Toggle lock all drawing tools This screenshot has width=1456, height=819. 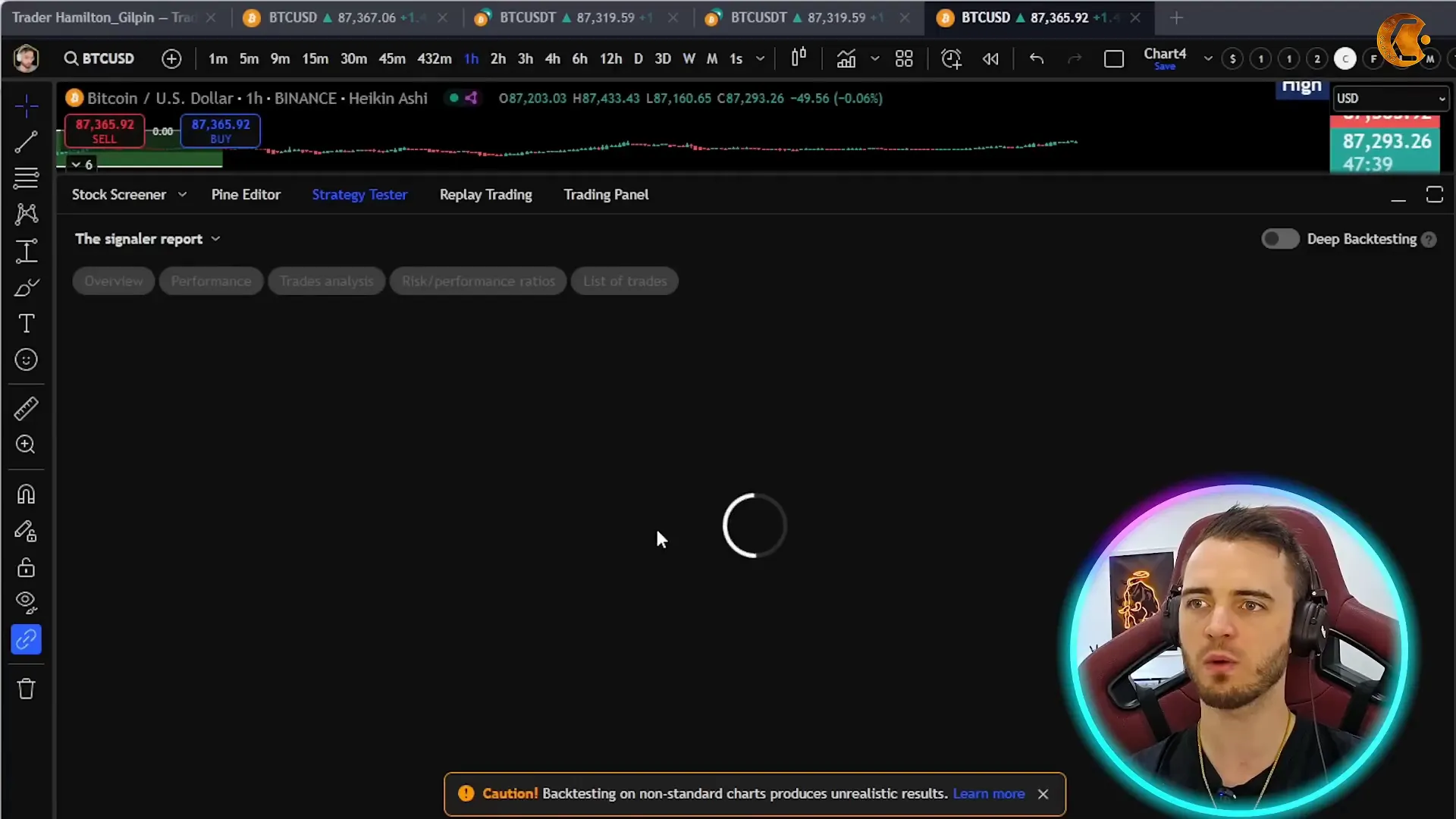pyautogui.click(x=27, y=567)
